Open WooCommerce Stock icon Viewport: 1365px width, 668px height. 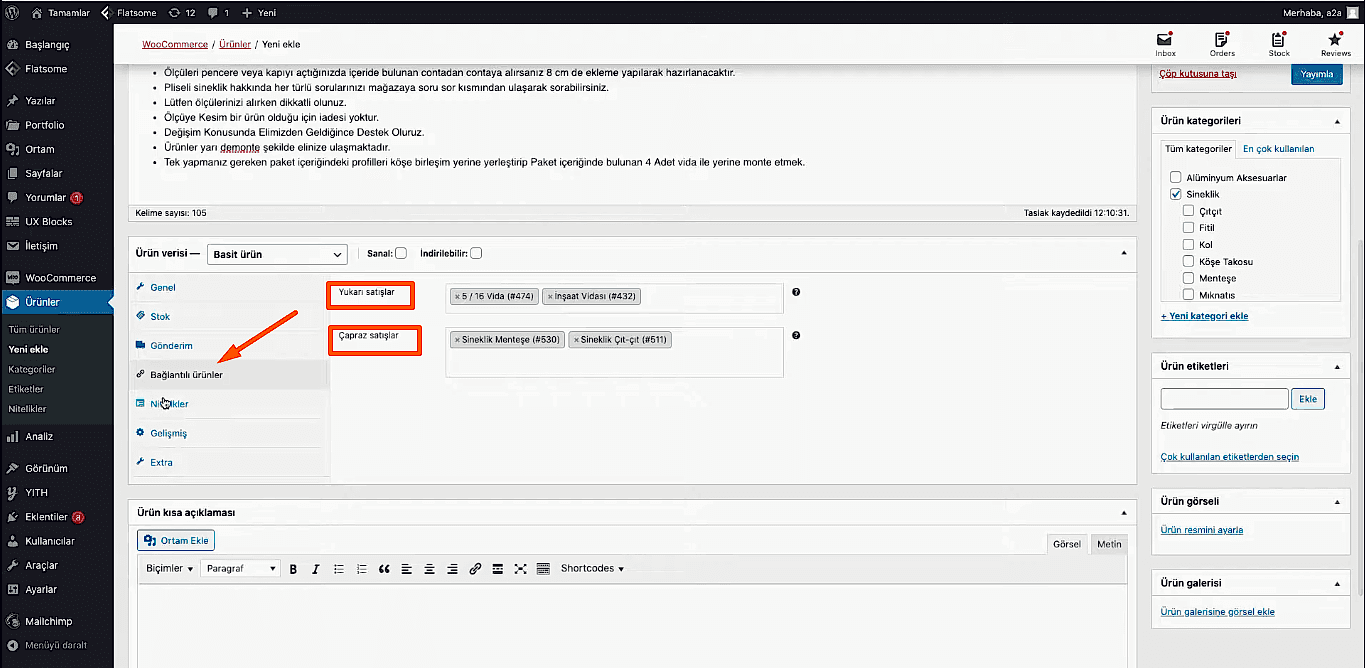[x=1279, y=44]
